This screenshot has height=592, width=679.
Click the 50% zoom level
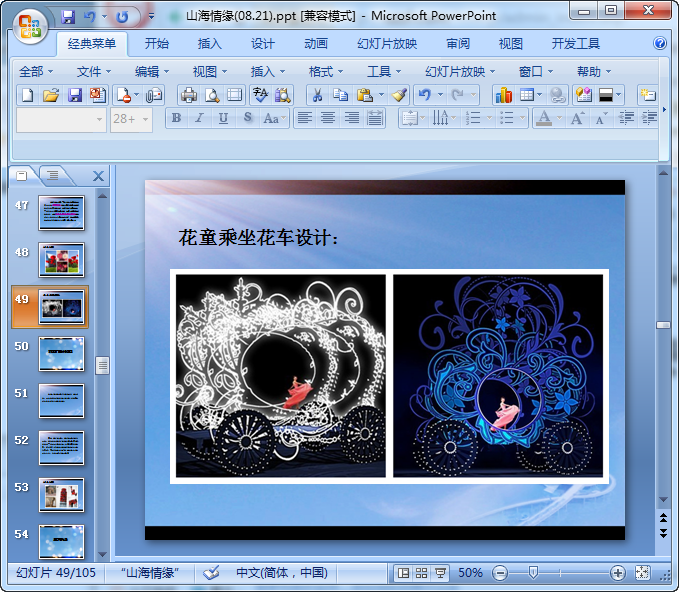coord(470,573)
